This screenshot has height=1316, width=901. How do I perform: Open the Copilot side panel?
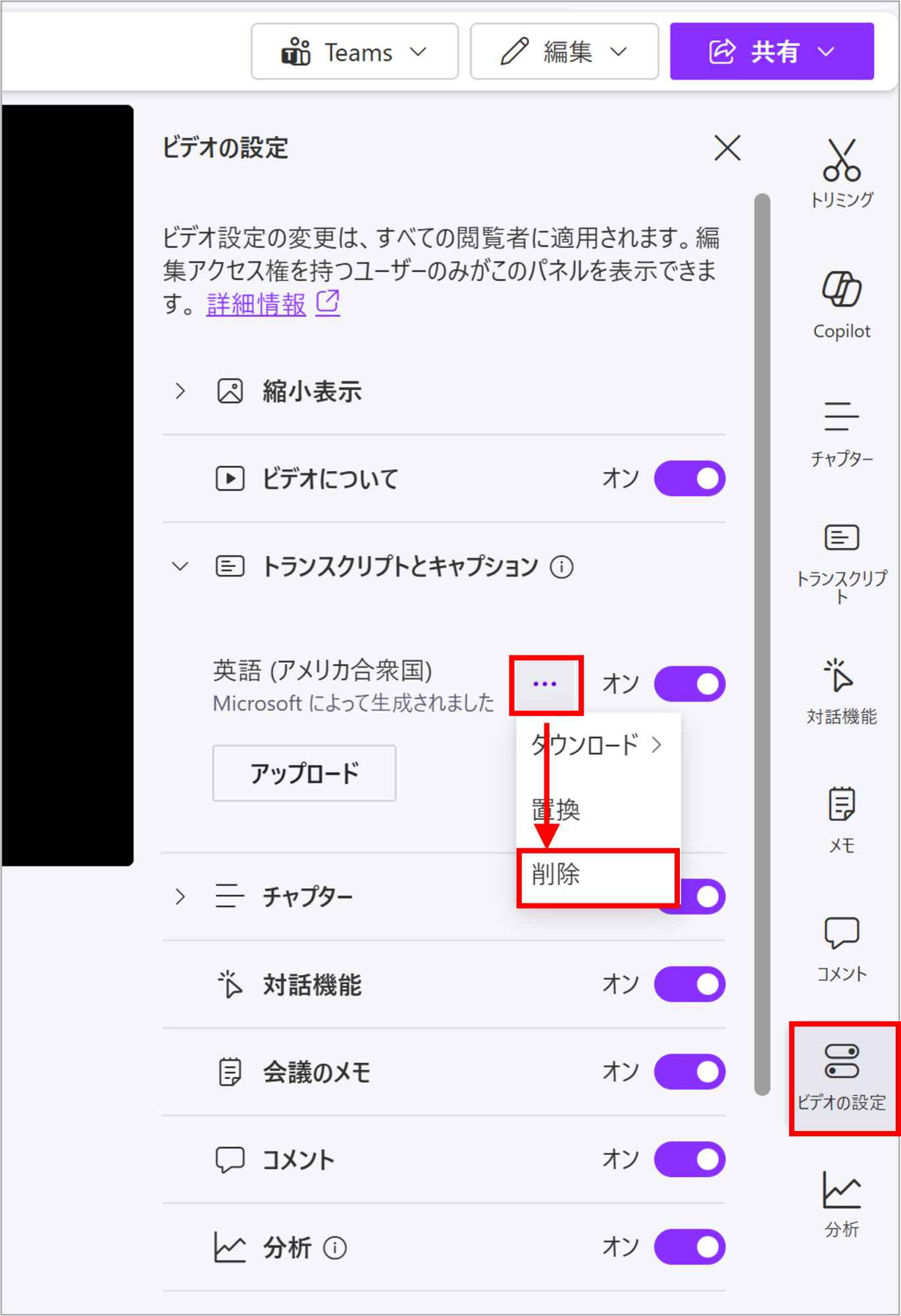click(841, 305)
